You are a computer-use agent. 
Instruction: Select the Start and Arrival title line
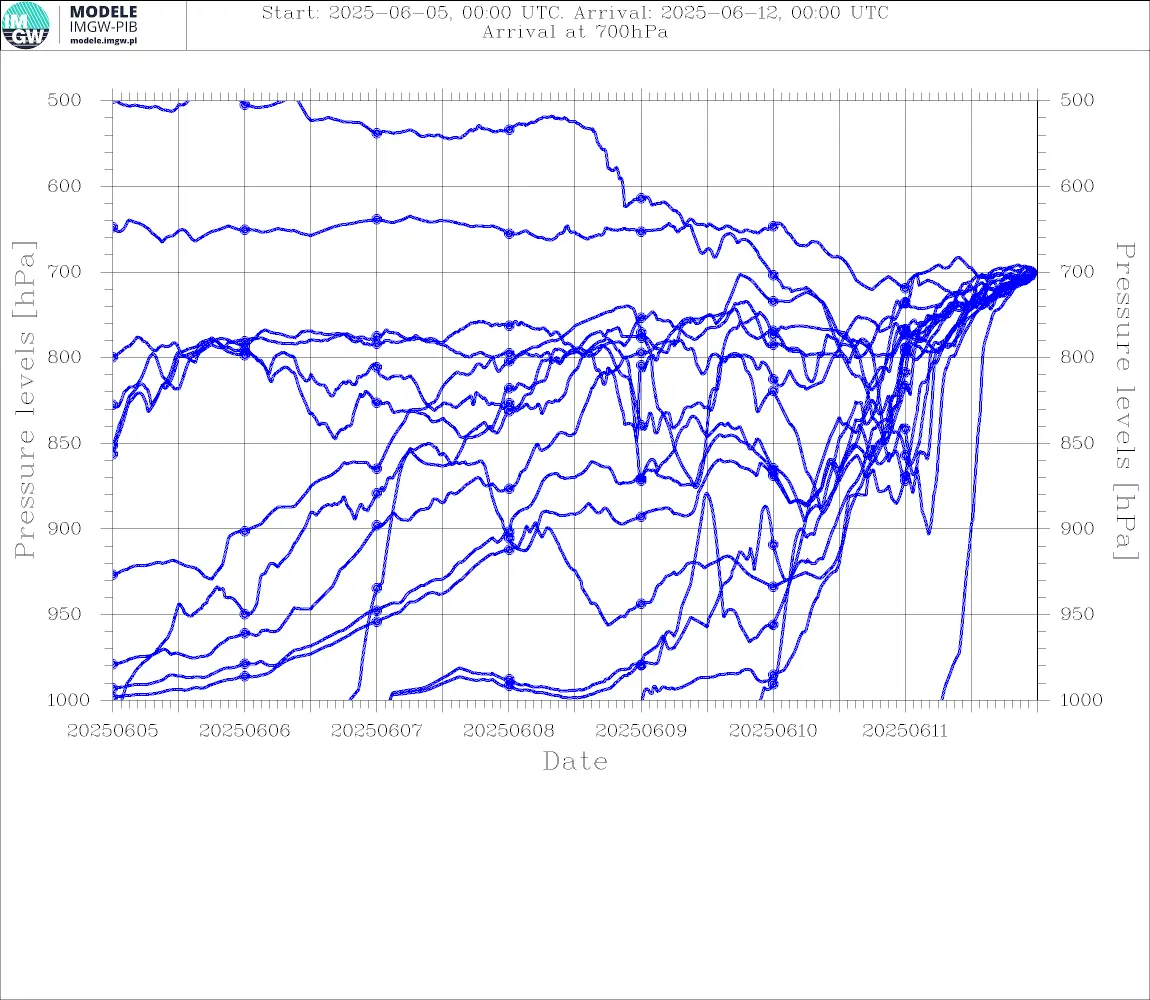[x=575, y=13]
